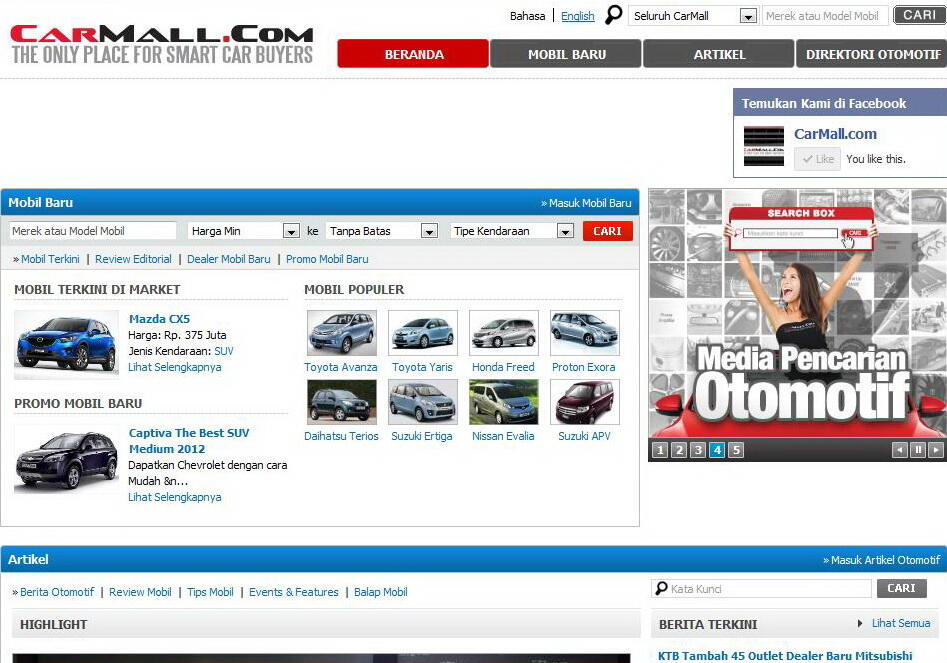Click the blue Mazda CX5 photo
Viewport: 947px width, 663px height.
[66, 344]
